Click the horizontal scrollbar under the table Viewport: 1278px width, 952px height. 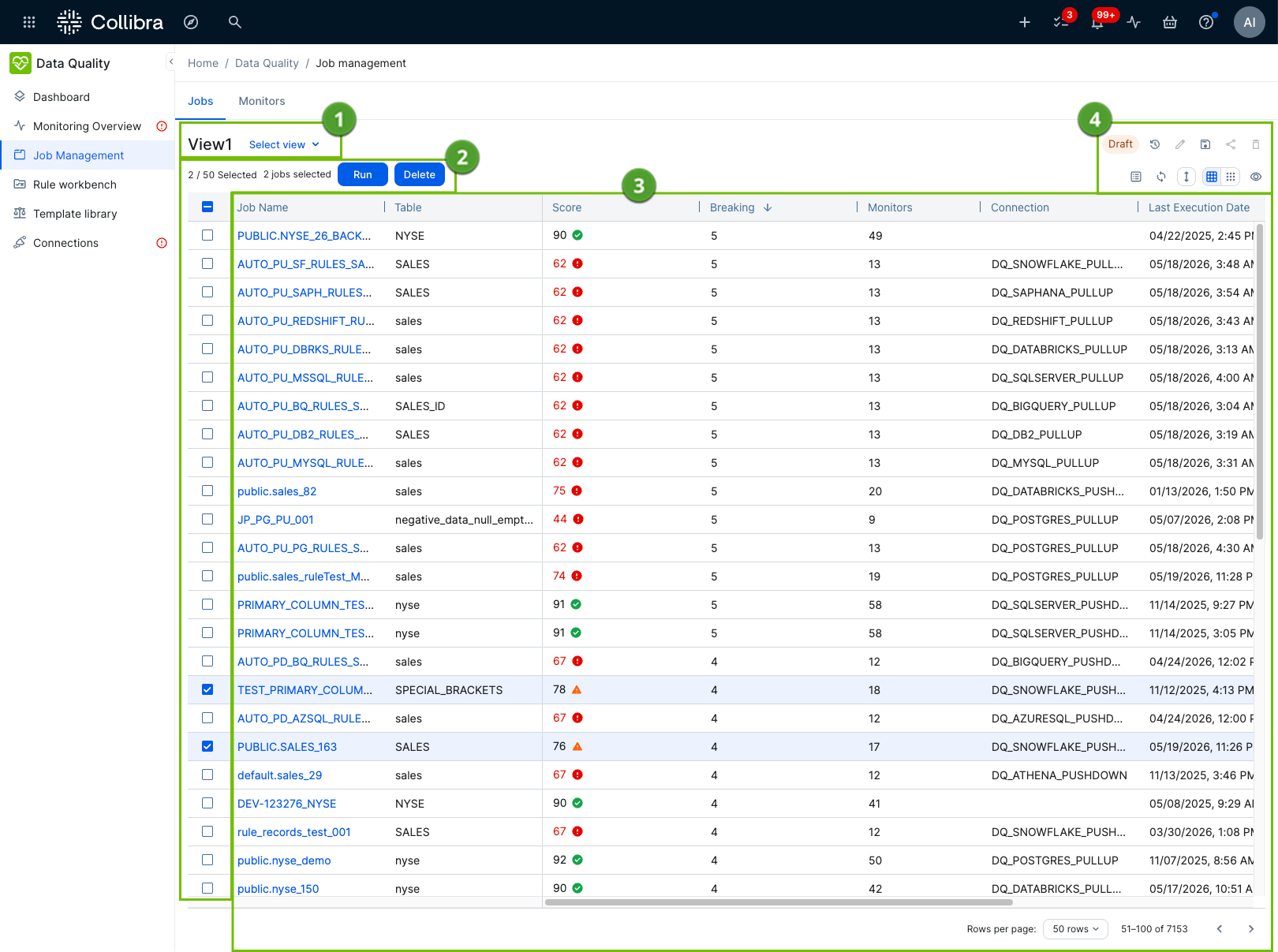[779, 902]
